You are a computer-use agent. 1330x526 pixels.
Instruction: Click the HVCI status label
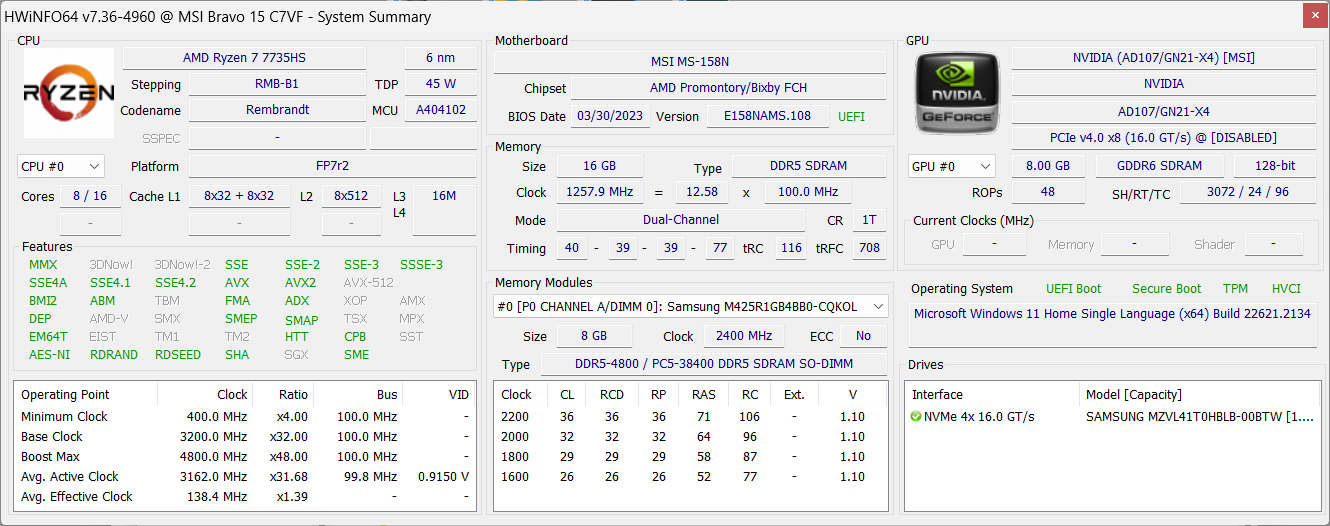1286,289
